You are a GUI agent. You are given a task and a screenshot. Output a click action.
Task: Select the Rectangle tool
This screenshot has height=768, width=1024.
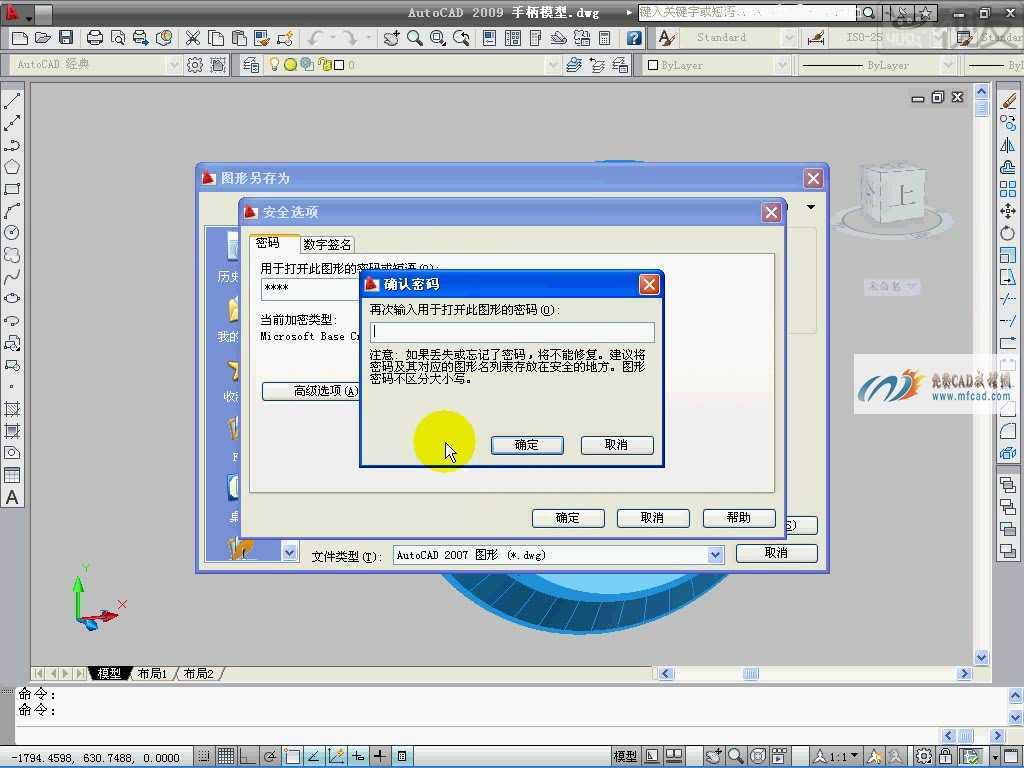[x=12, y=189]
